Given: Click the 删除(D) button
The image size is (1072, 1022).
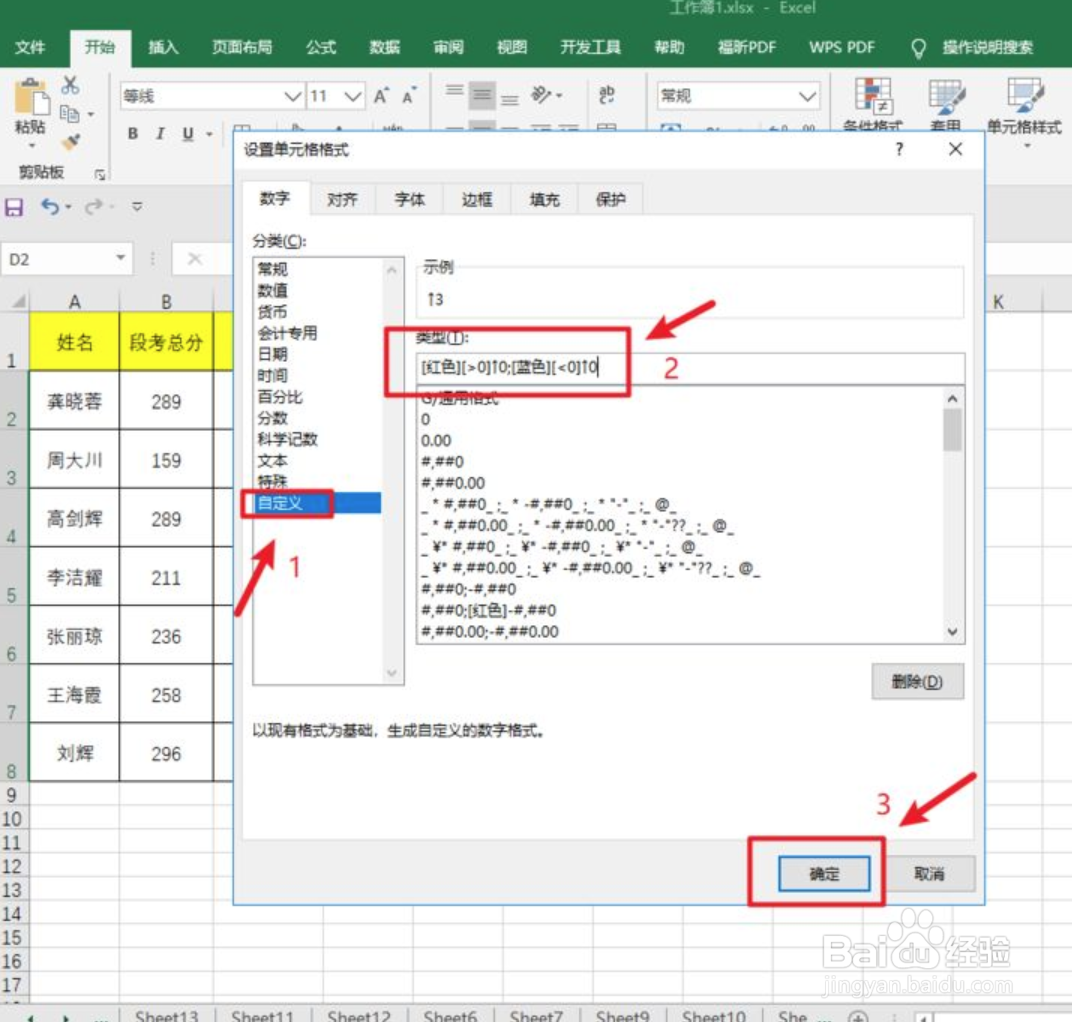Looking at the screenshot, I should 917,682.
